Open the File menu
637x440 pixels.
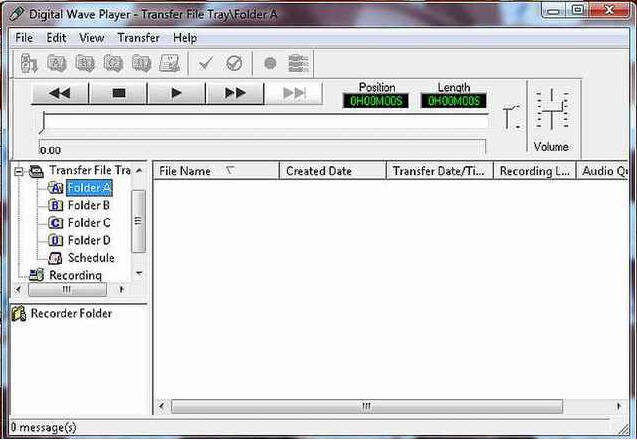[24, 38]
